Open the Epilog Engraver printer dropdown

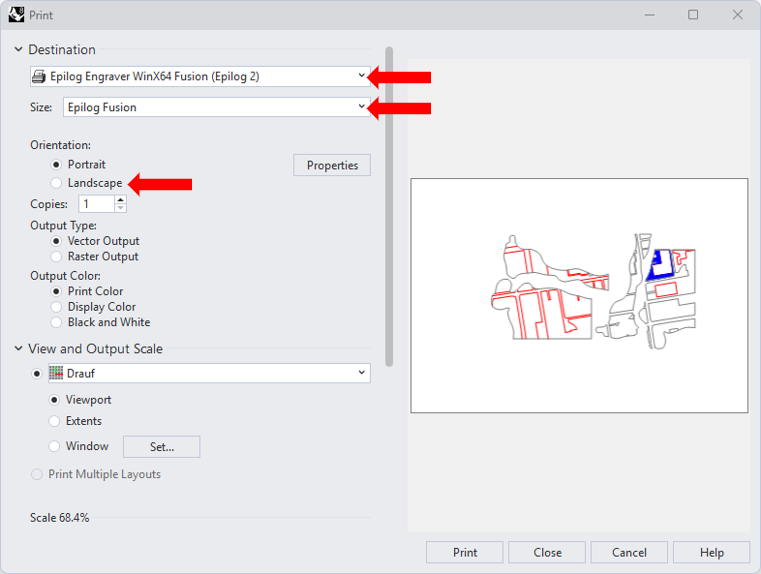[x=200, y=76]
